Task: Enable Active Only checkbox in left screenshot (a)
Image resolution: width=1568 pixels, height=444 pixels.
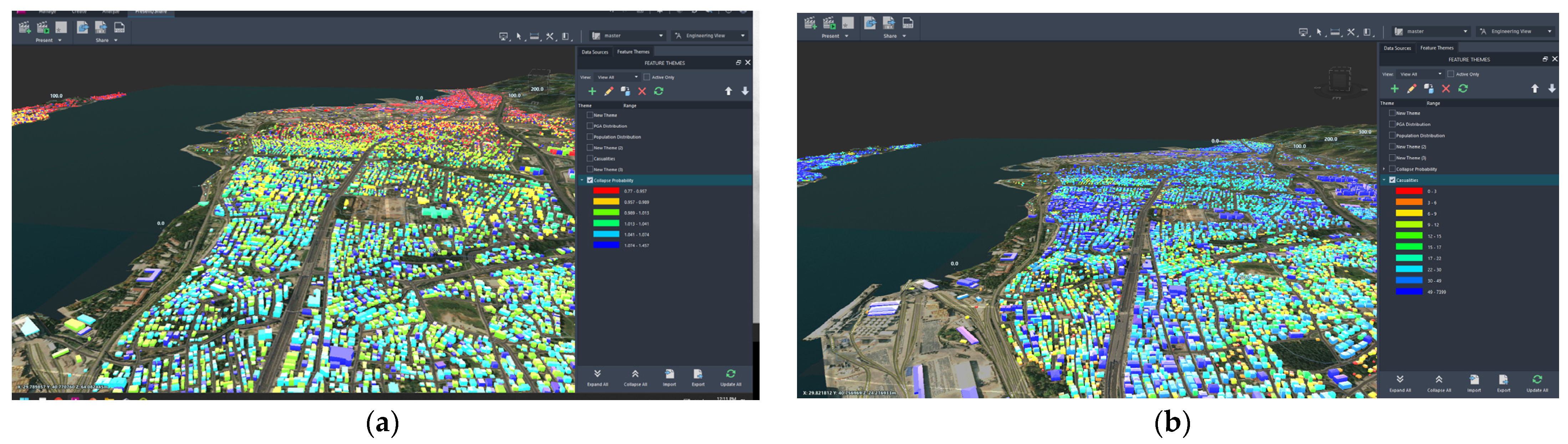Action: pos(647,77)
